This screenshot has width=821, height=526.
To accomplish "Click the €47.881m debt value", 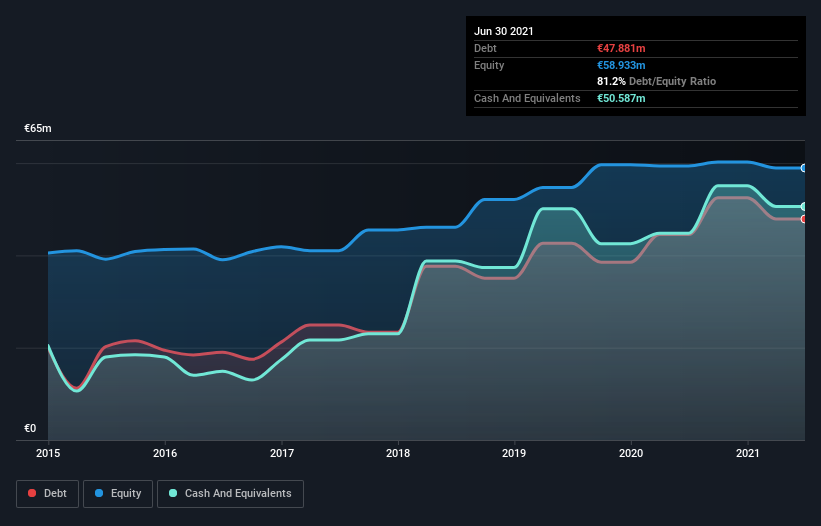I will coord(621,48).
